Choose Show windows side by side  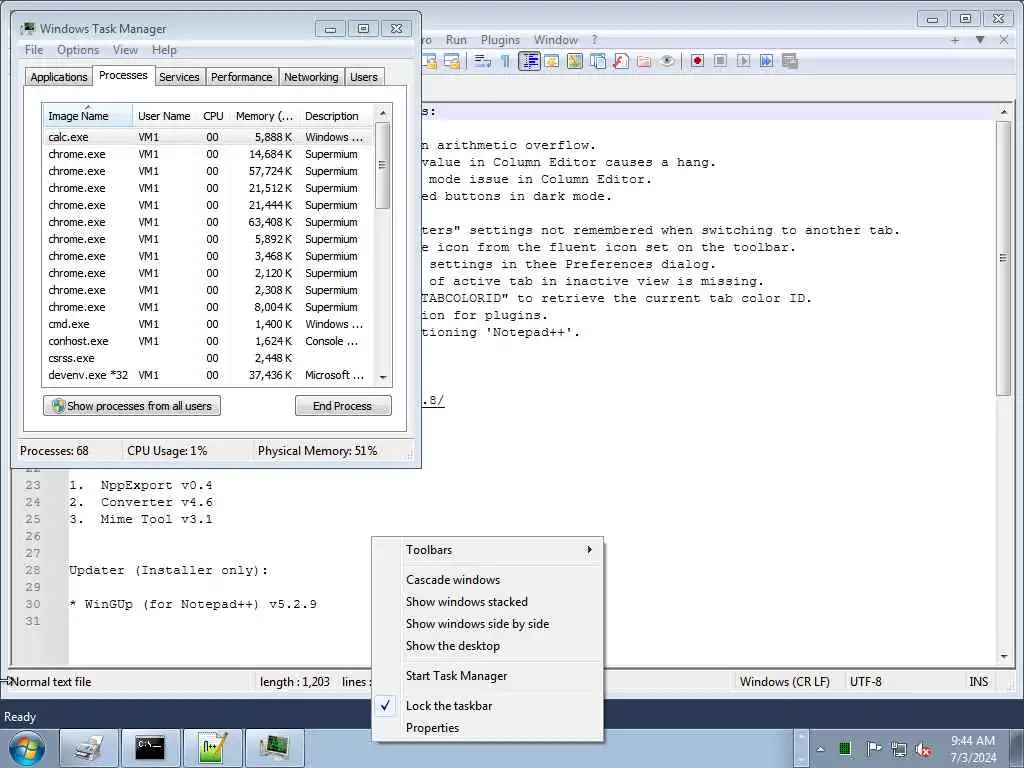(487, 624)
